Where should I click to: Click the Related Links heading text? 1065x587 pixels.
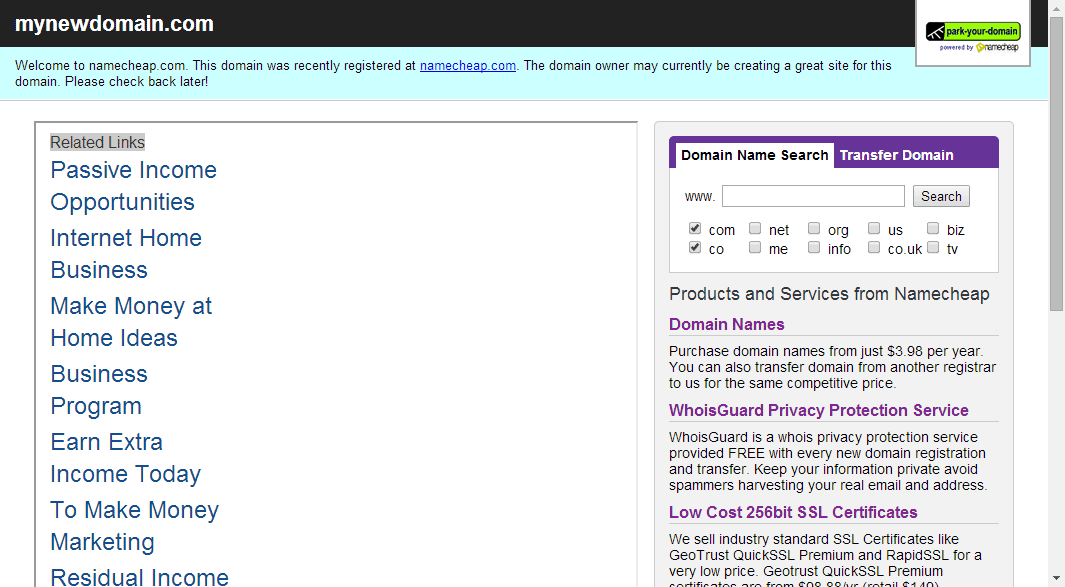pos(97,142)
